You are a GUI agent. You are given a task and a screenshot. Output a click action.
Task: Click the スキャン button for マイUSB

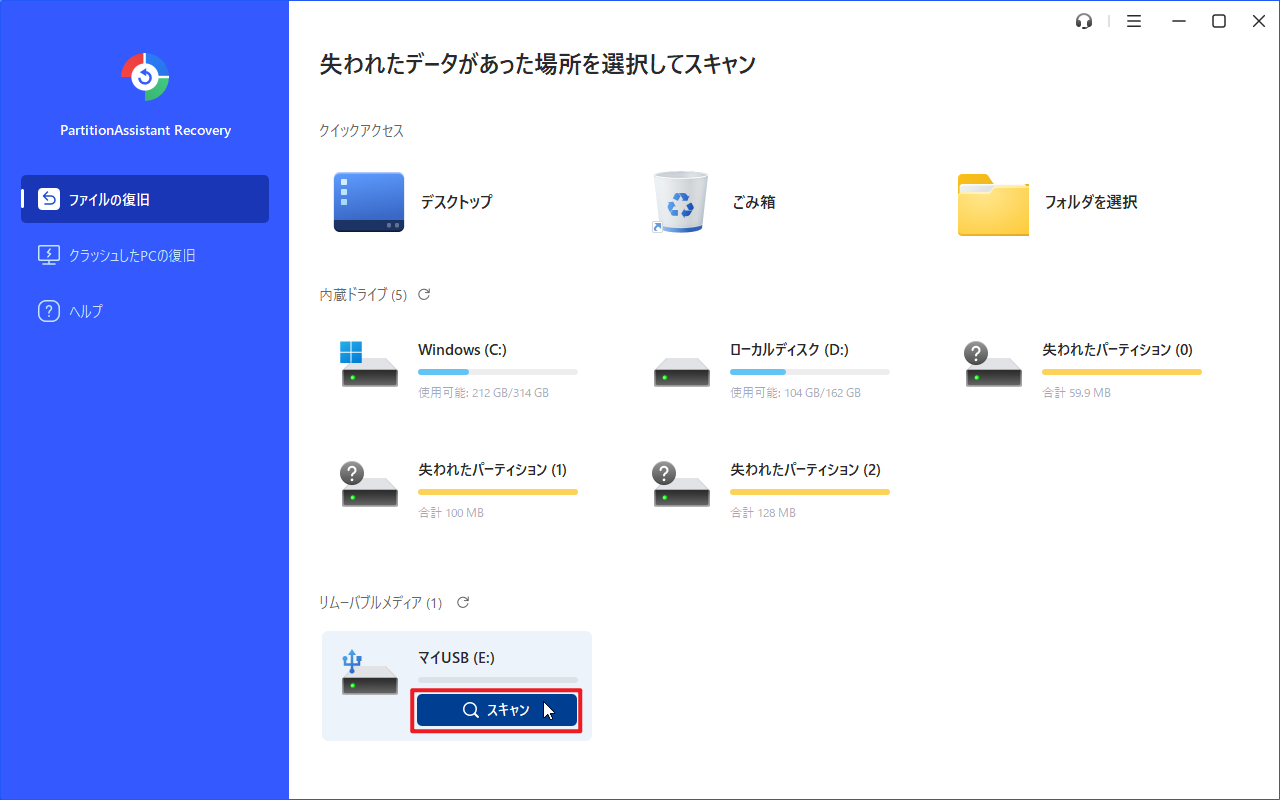tap(497, 710)
